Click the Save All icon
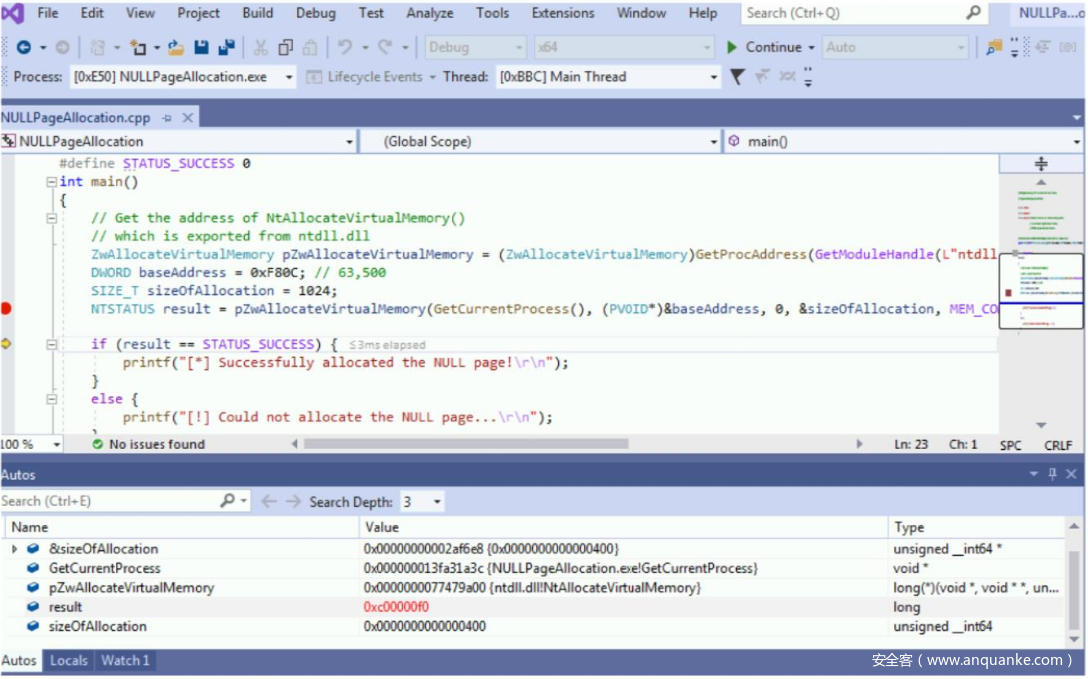 [x=226, y=47]
